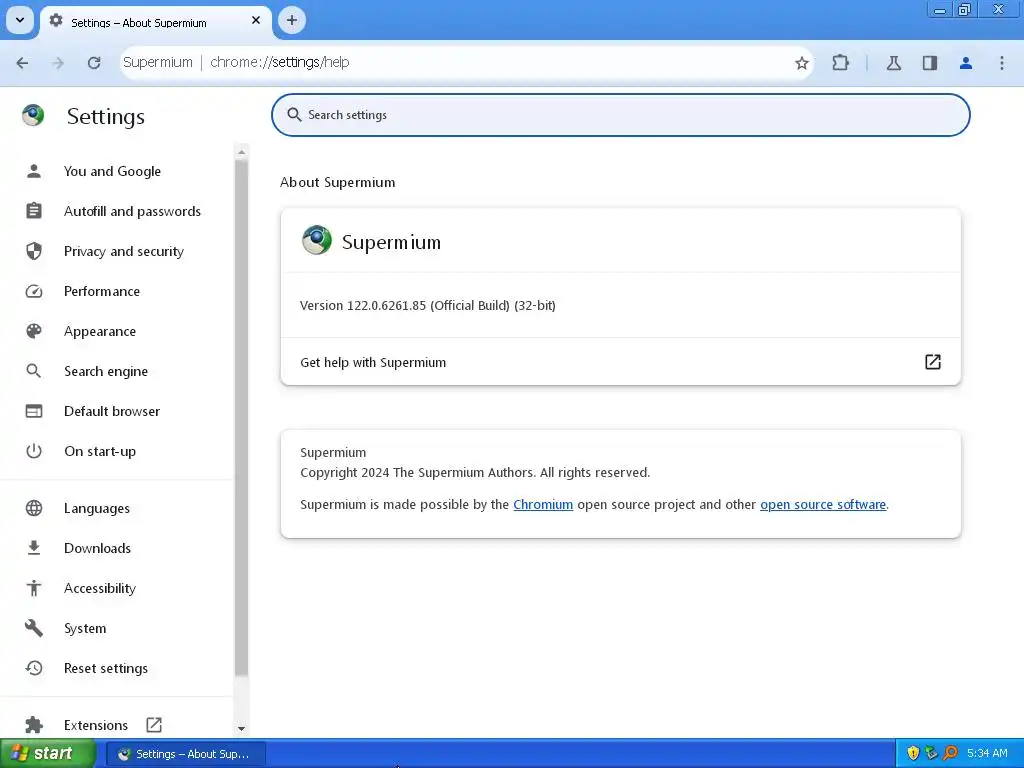Image resolution: width=1024 pixels, height=768 pixels.
Task: Click the sidebar scrollbar thumb
Action: tap(242, 418)
